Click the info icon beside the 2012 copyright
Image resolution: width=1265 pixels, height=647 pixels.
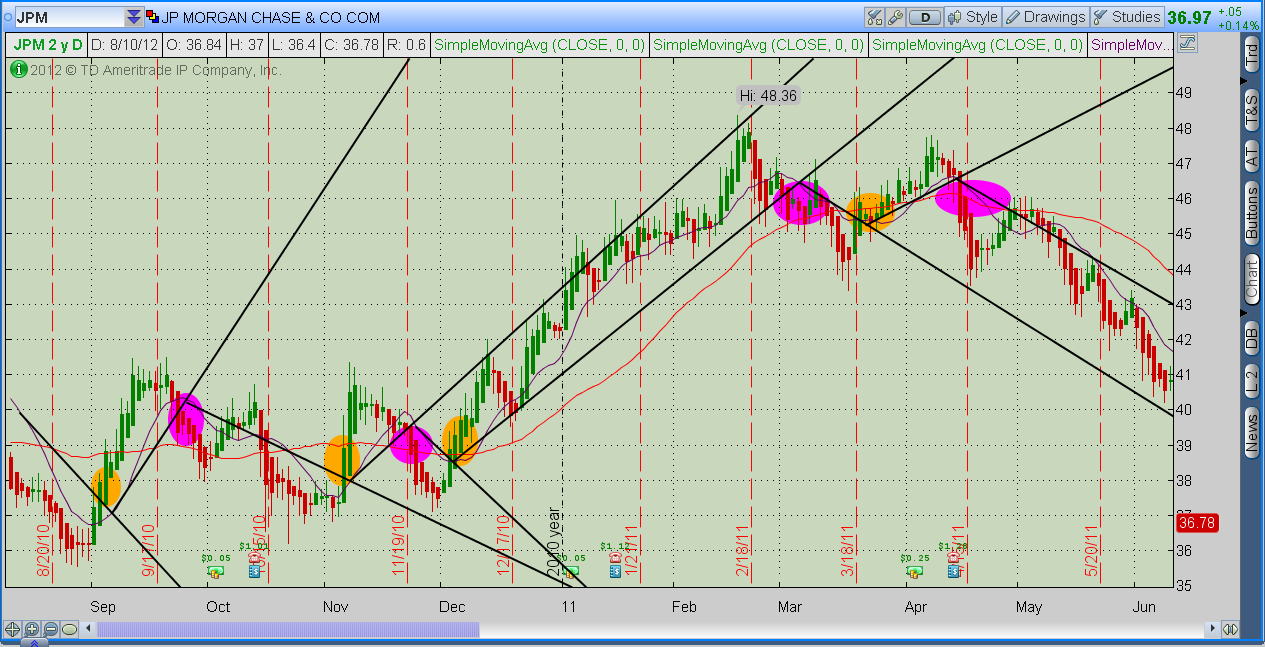[18, 70]
